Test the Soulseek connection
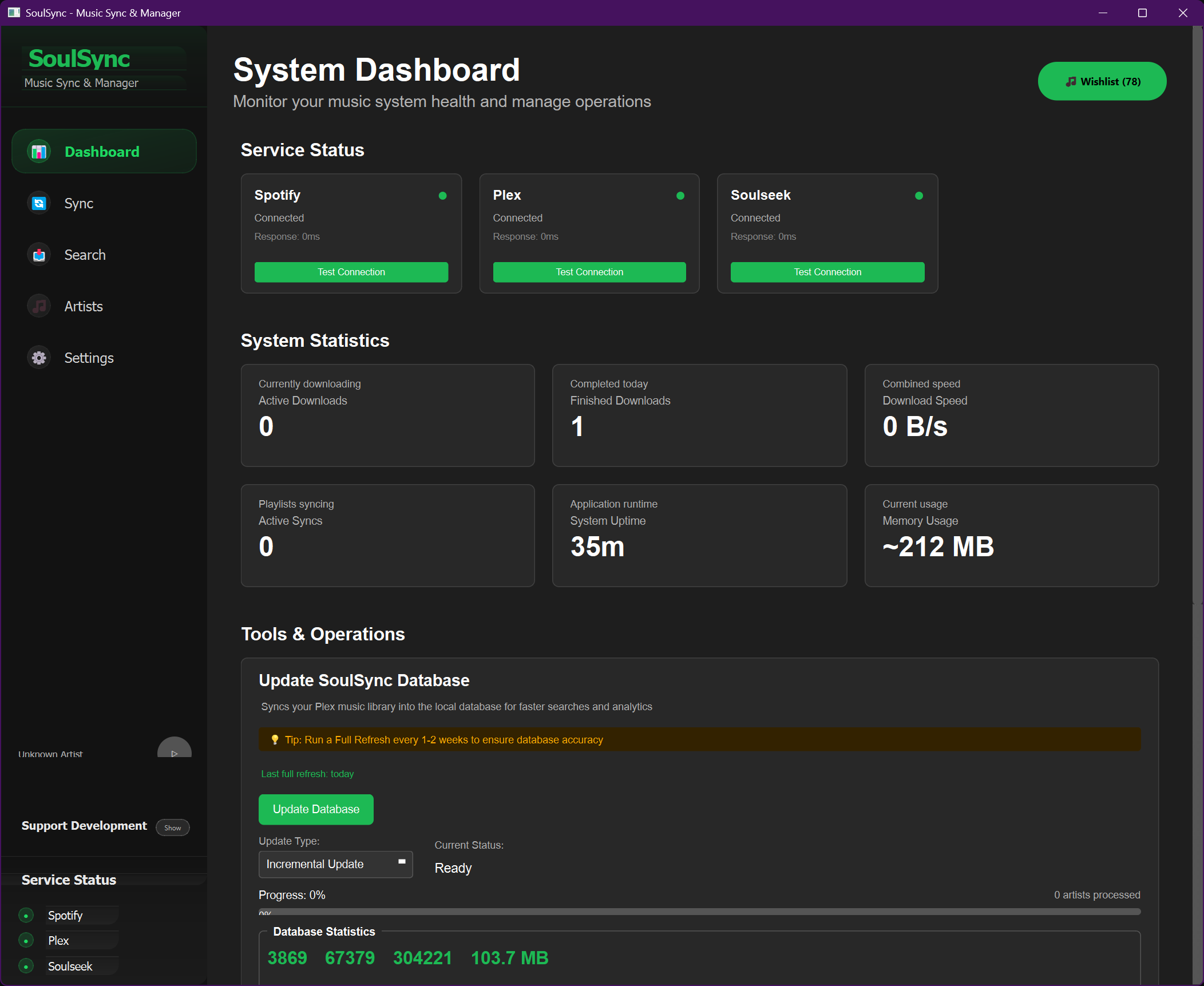Image resolution: width=1204 pixels, height=986 pixels. pos(827,272)
